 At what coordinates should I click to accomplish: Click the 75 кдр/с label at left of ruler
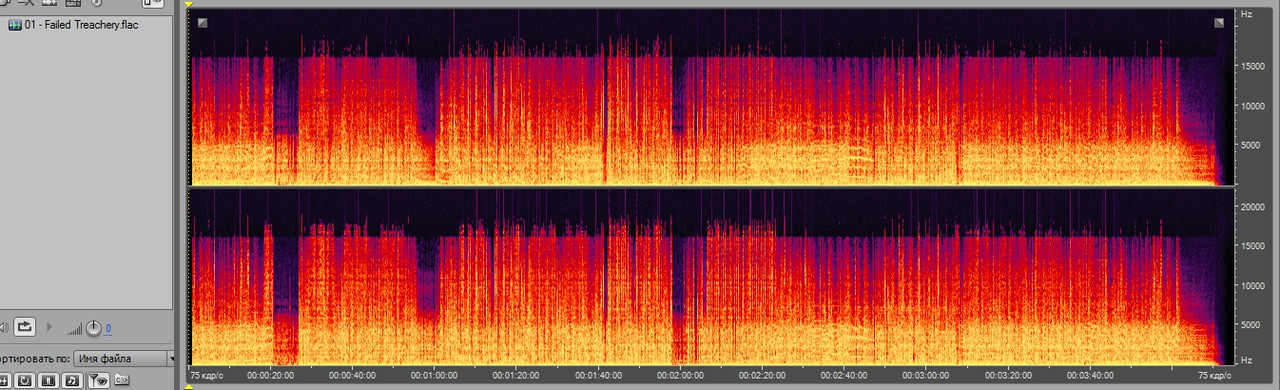point(208,376)
